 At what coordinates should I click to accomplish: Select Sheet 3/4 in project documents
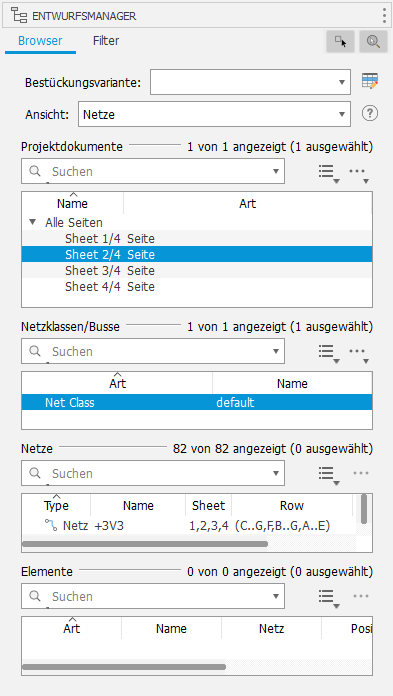(197, 270)
